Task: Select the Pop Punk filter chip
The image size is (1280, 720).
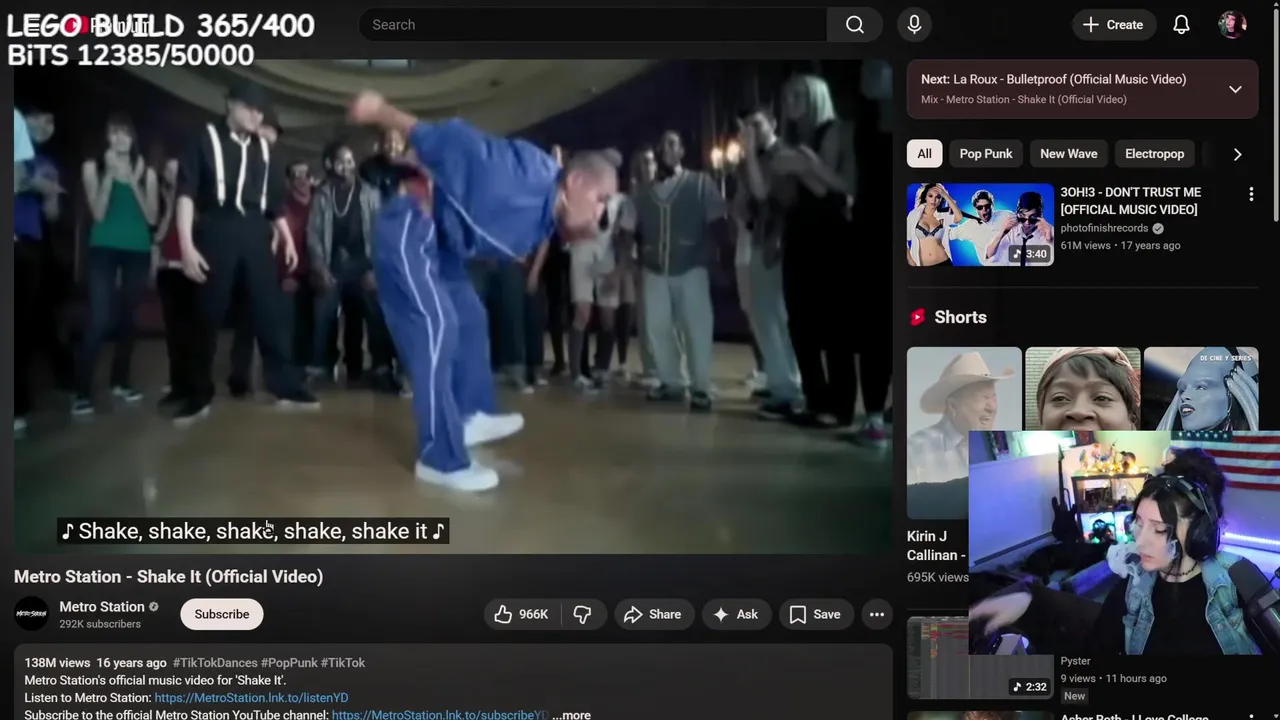Action: 986,153
